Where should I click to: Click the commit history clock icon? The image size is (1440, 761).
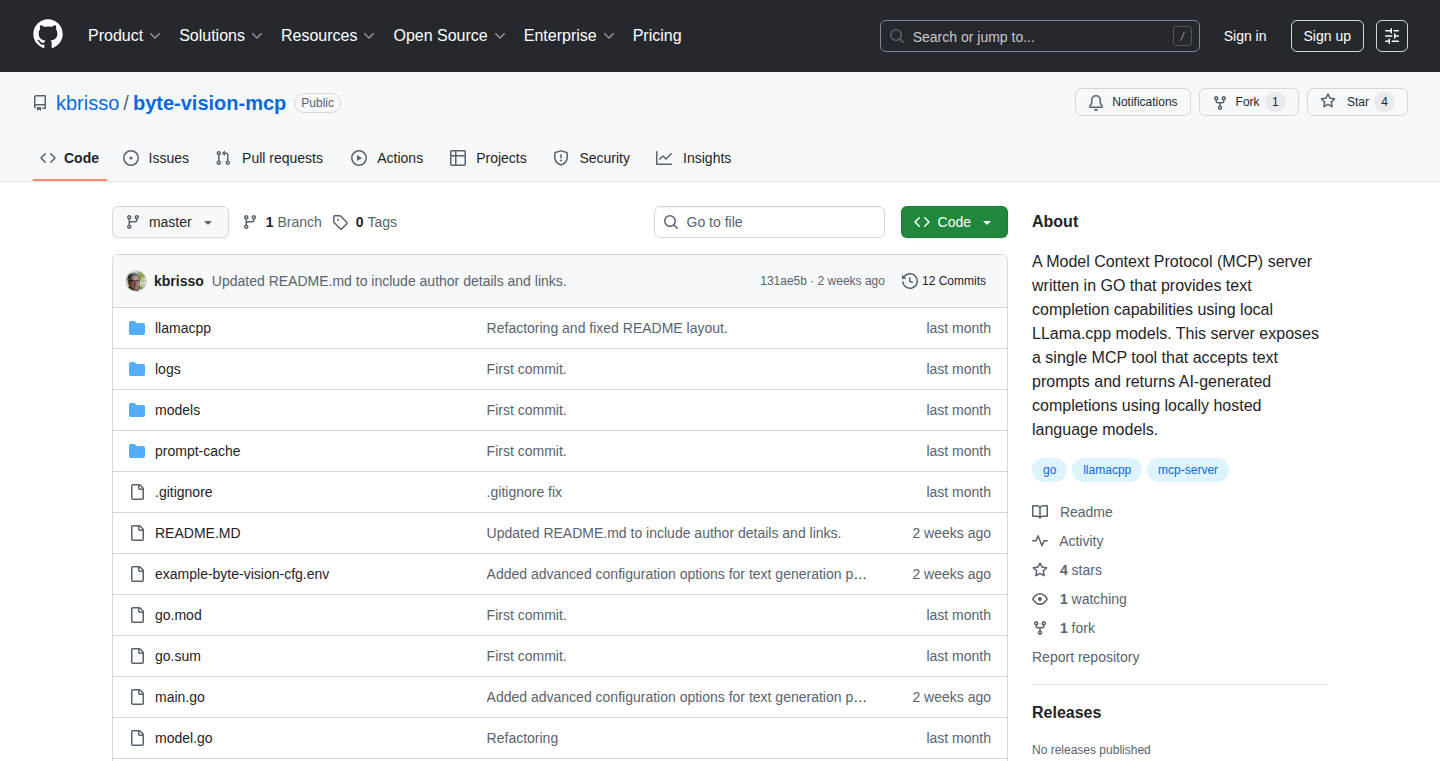pos(909,281)
